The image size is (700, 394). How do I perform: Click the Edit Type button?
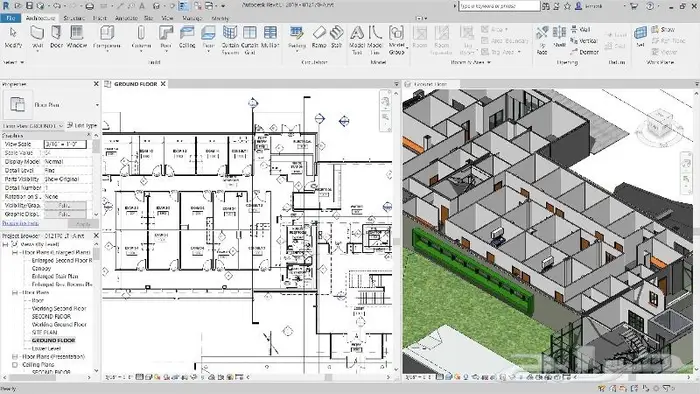(82, 125)
